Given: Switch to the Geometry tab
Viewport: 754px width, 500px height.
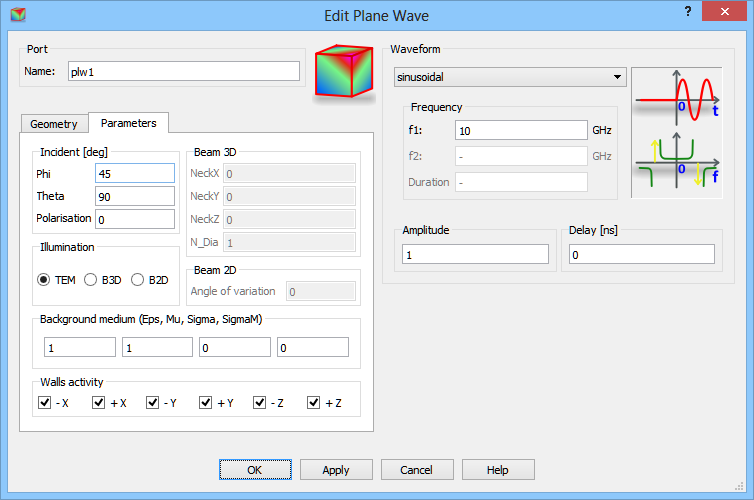Looking at the screenshot, I should point(54,124).
